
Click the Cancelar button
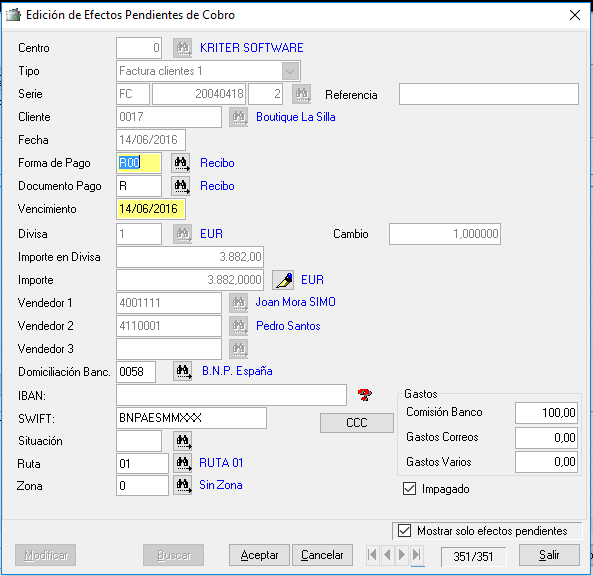pyautogui.click(x=322, y=555)
